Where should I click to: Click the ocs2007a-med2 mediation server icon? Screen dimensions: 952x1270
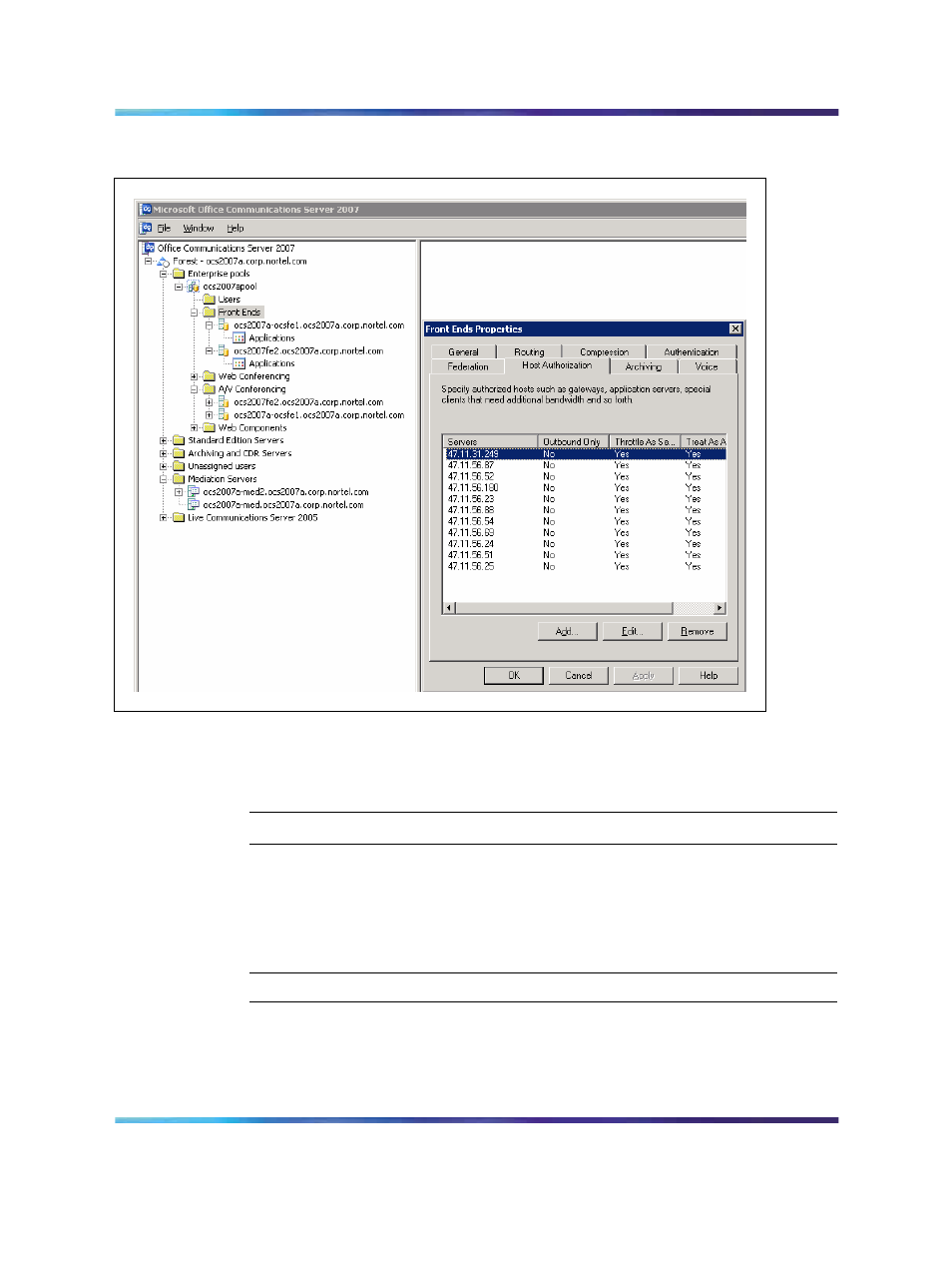click(x=194, y=492)
